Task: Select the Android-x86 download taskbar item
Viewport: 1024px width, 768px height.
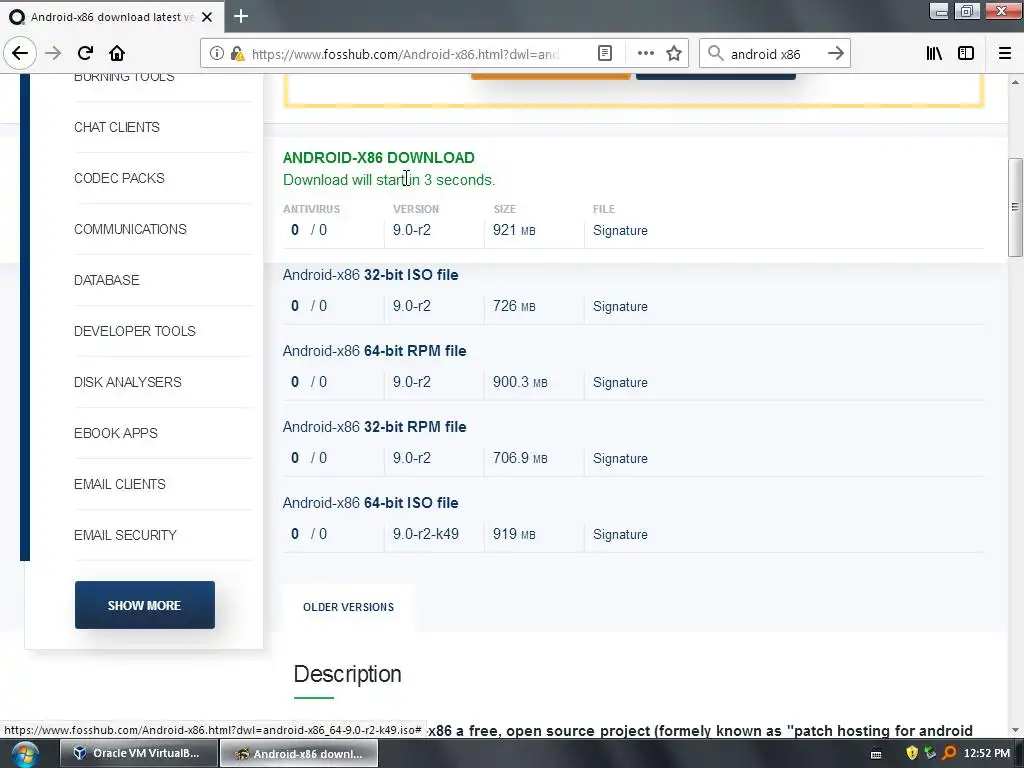Action: pos(299,754)
